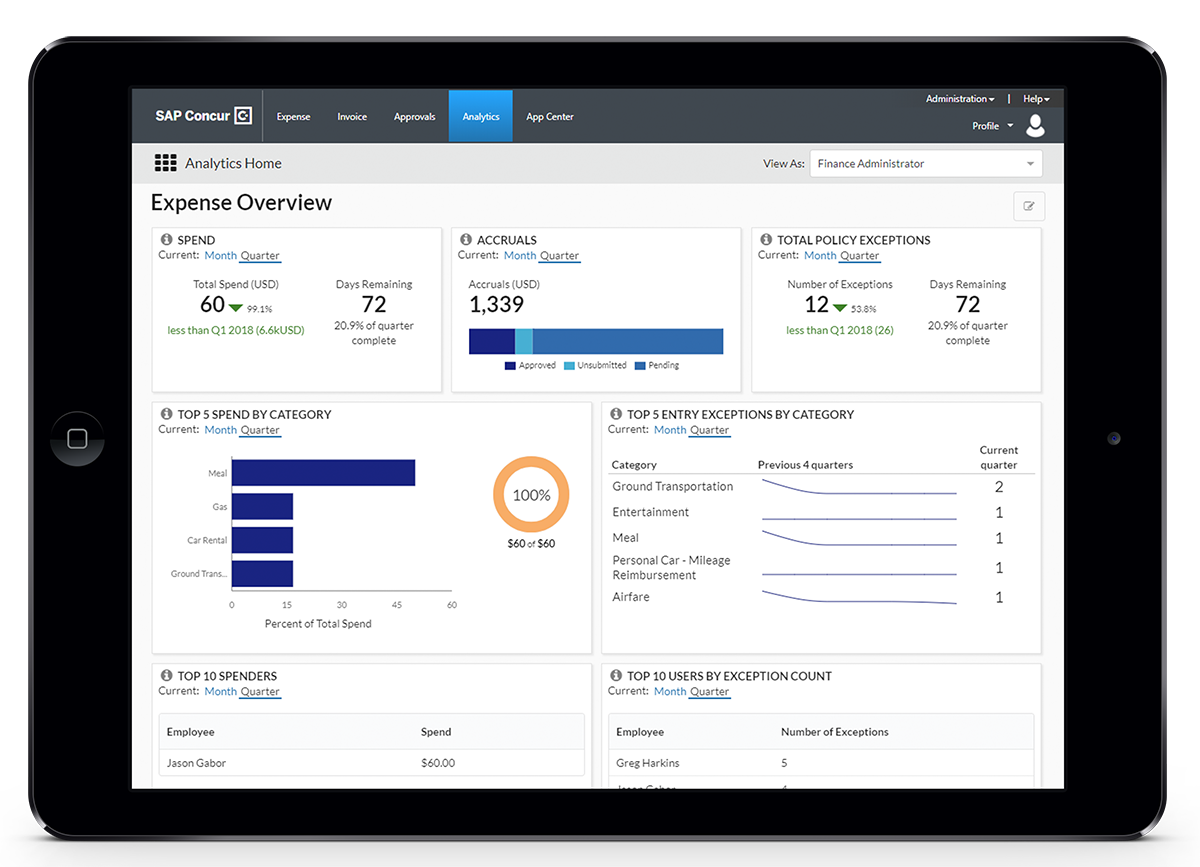Click the profile avatar icon

click(1035, 125)
